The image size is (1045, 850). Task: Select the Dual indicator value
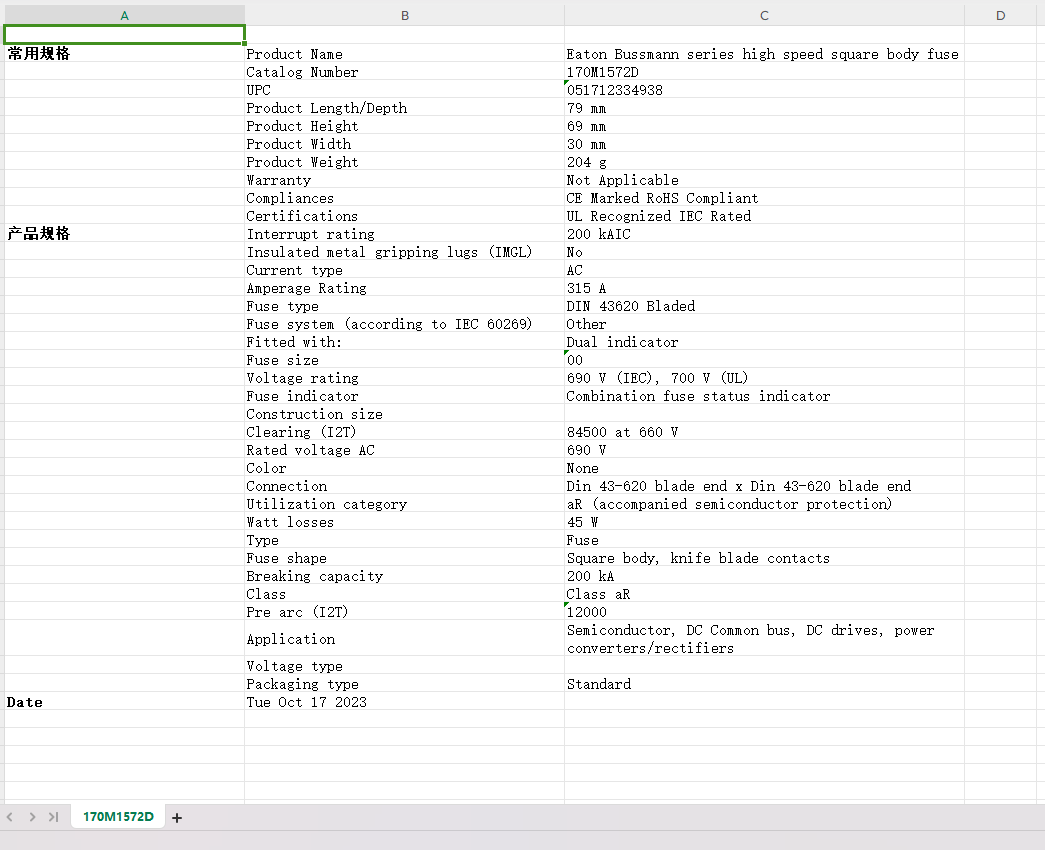coord(764,341)
